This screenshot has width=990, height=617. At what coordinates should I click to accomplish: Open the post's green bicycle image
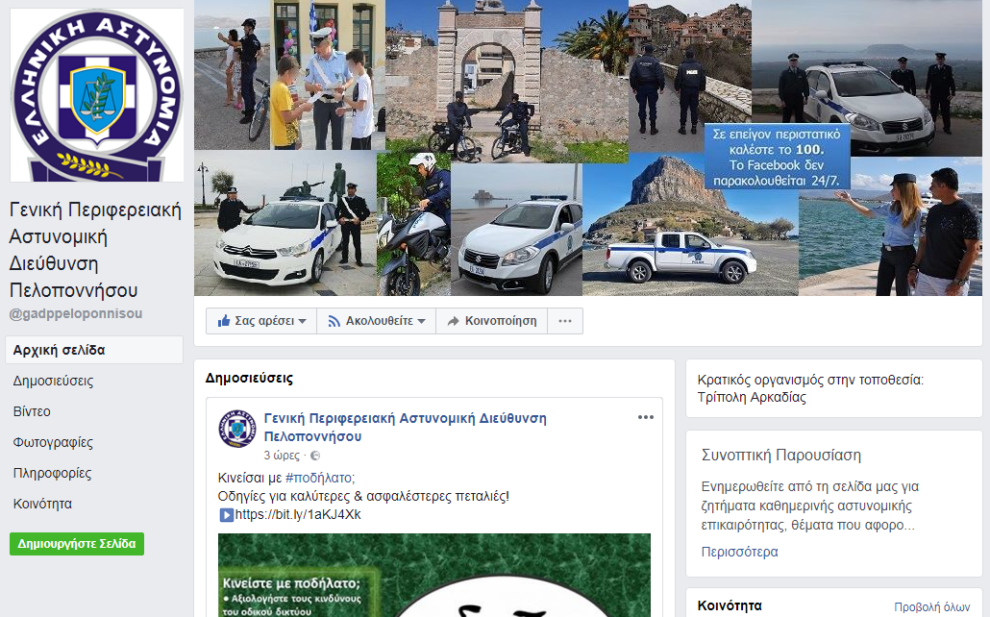click(434, 575)
